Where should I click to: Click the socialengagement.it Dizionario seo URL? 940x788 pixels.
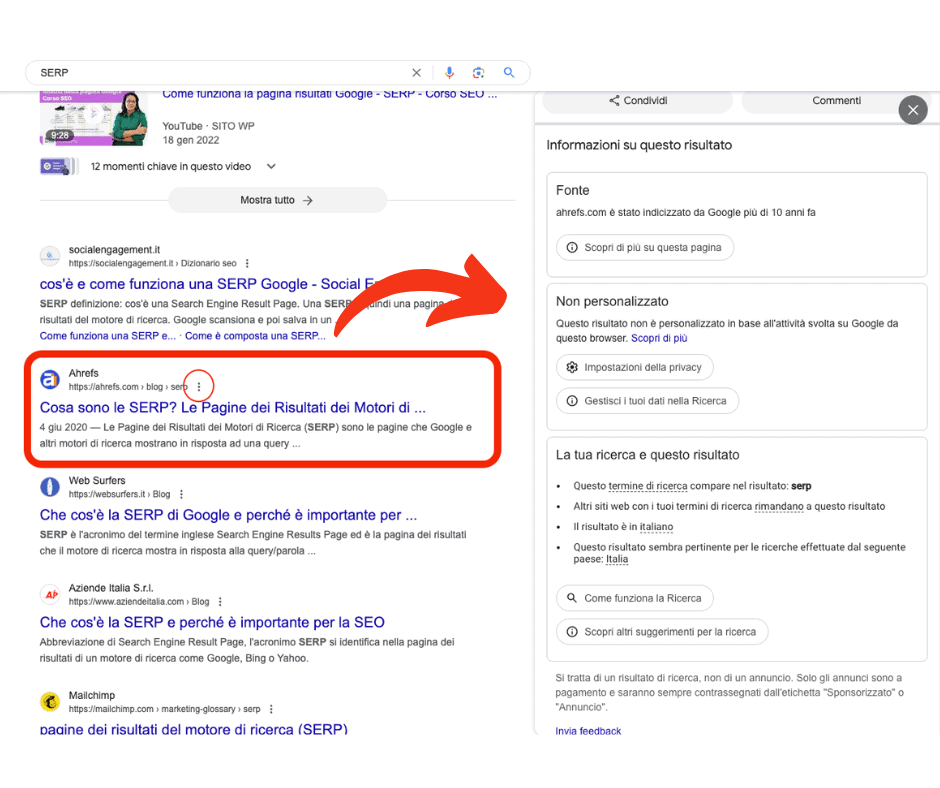click(153, 263)
